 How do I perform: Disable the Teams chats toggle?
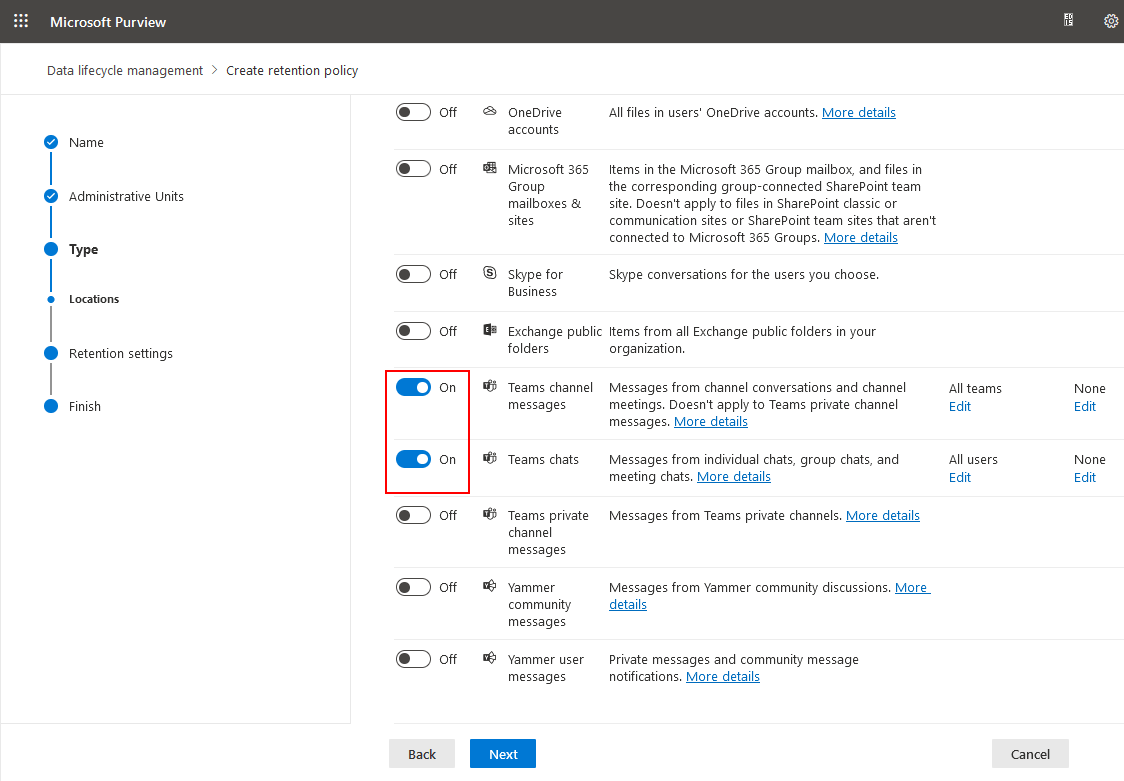[414, 459]
